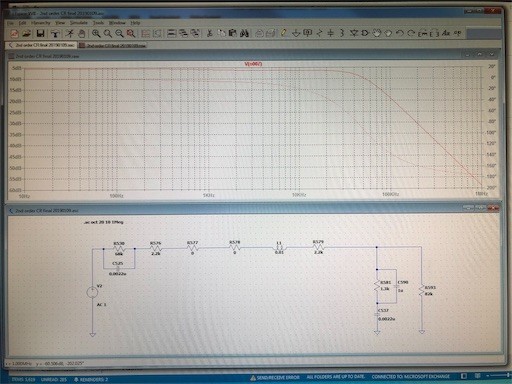The width and height of the screenshot is (512, 384).
Task: Open the Hierarchy menu
Action: pos(40,23)
